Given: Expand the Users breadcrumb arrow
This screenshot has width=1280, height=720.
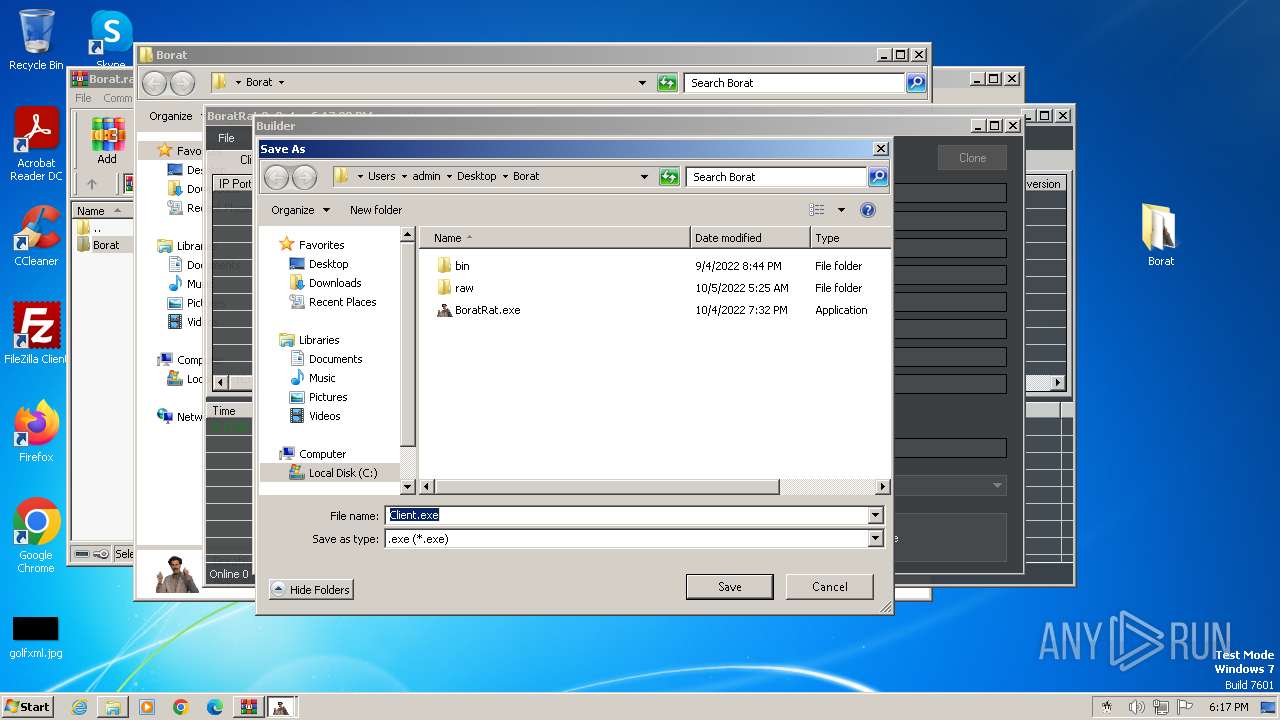Looking at the screenshot, I should [x=404, y=177].
